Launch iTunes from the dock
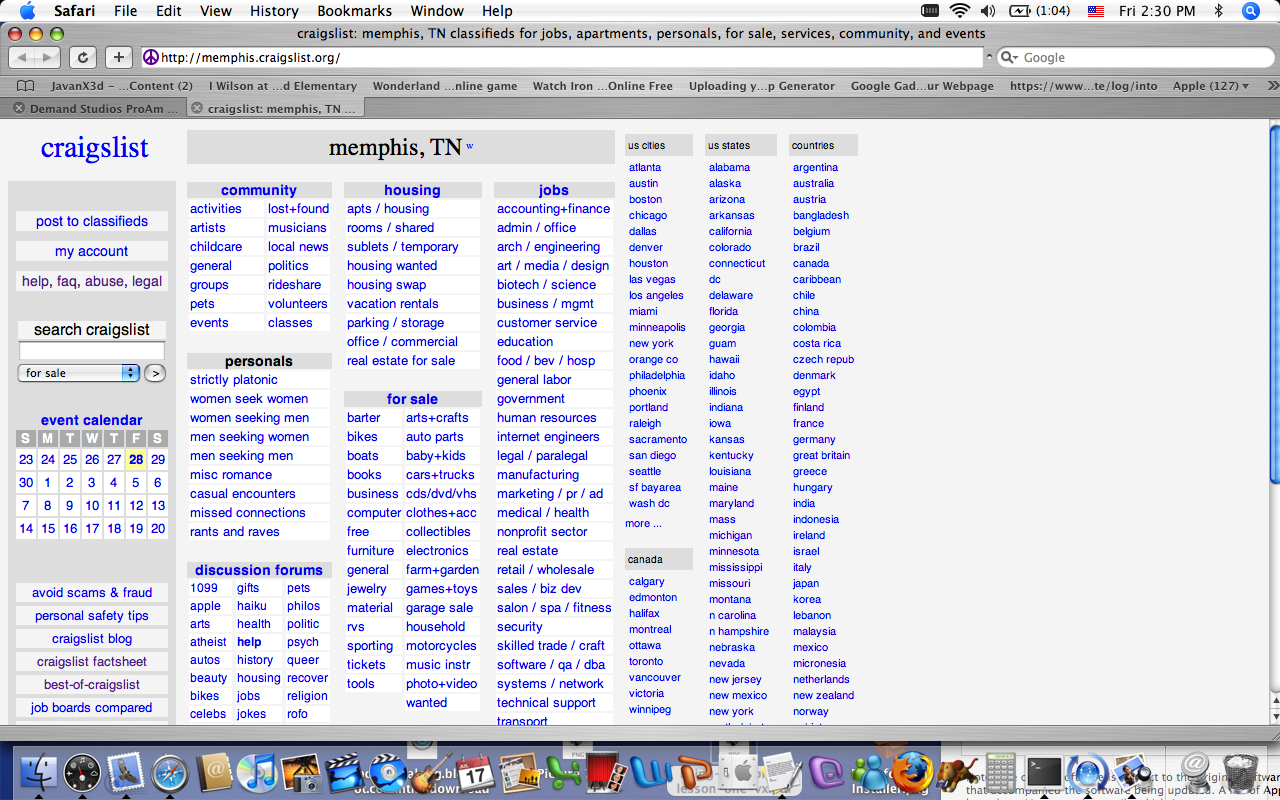Image resolution: width=1280 pixels, height=800 pixels. pyautogui.click(x=257, y=772)
